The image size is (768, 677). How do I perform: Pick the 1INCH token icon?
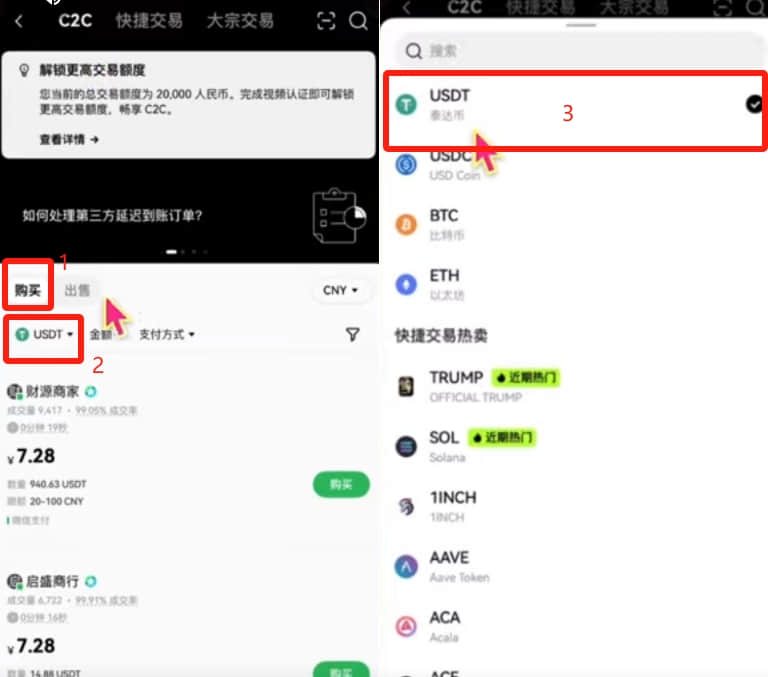(406, 507)
